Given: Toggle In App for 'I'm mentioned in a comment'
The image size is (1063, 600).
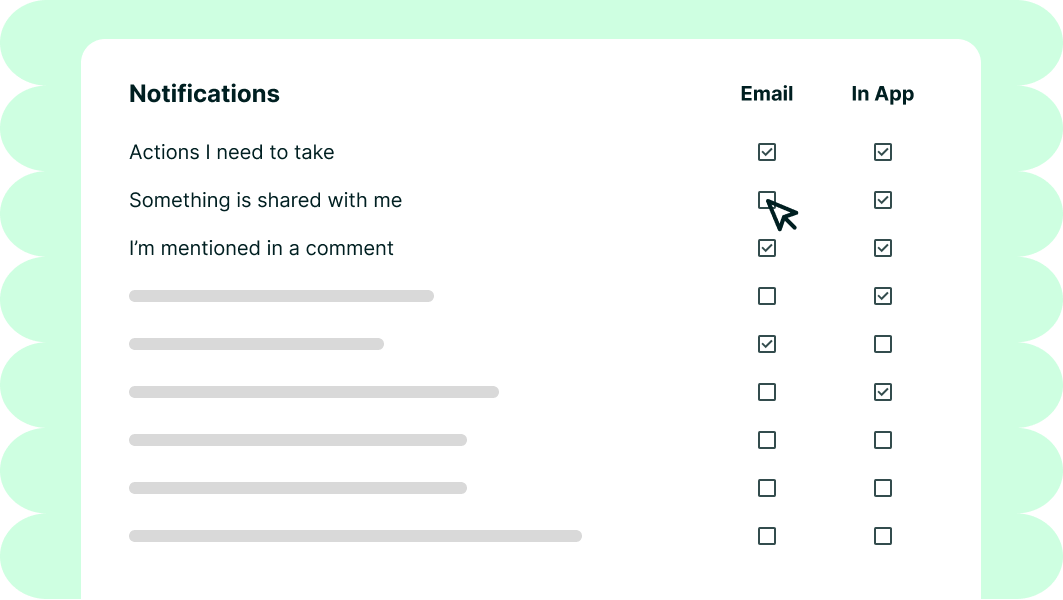Looking at the screenshot, I should [x=883, y=248].
